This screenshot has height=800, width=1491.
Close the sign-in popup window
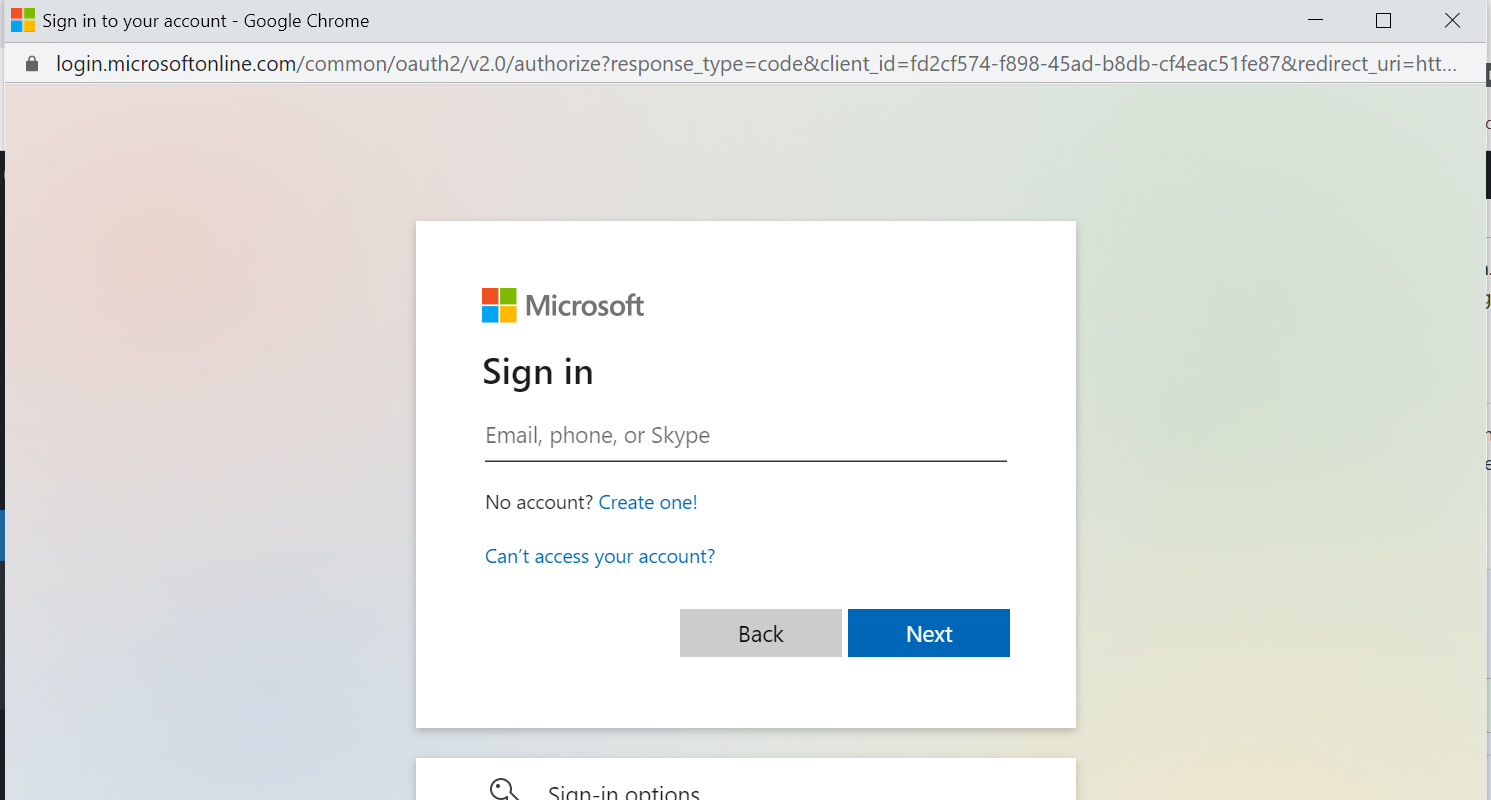1452,21
